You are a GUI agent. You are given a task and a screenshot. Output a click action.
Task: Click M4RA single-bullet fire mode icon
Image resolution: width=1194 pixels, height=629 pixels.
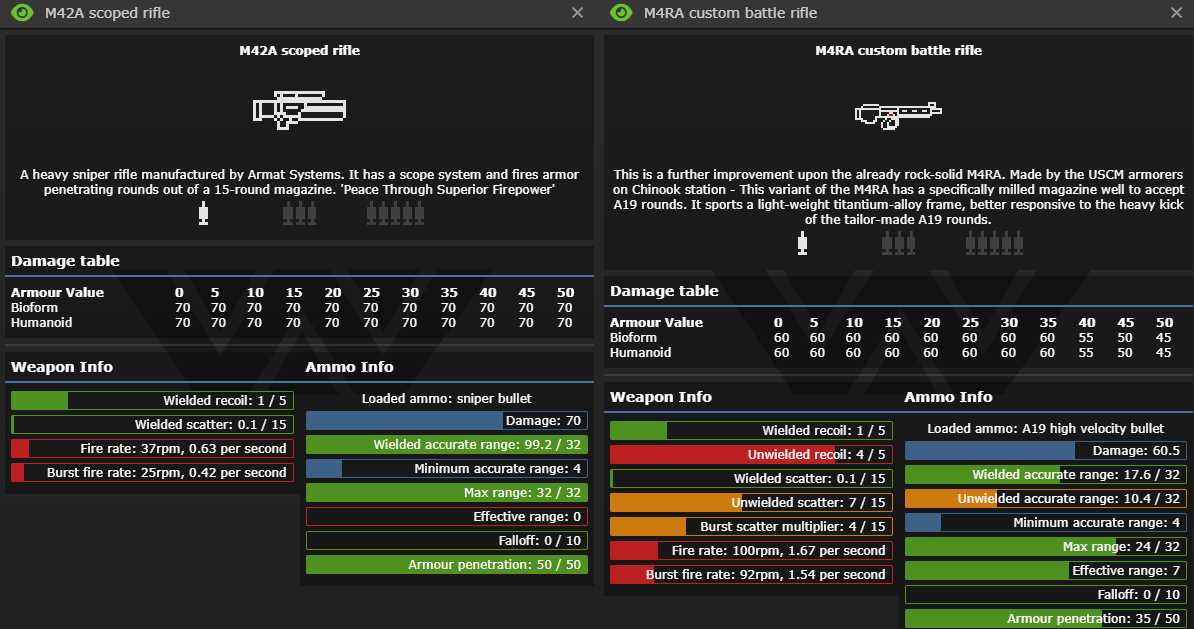click(x=802, y=243)
